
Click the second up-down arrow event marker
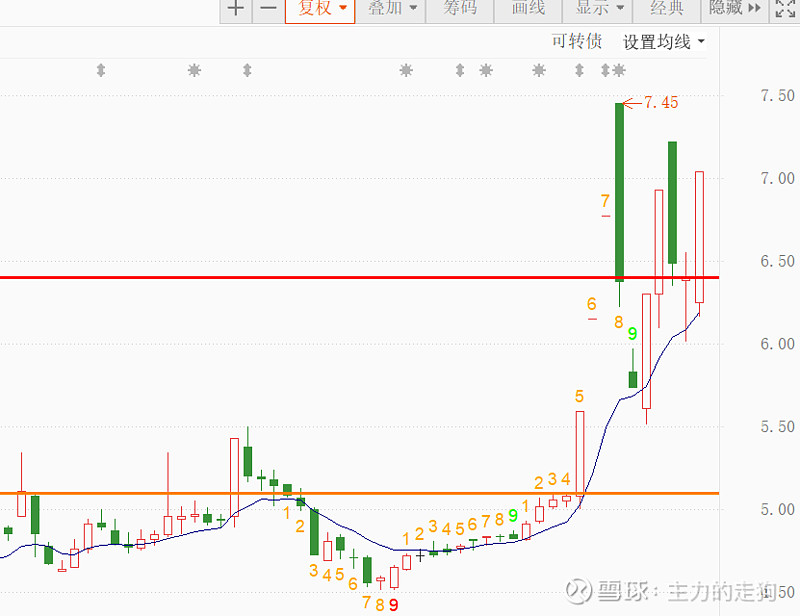247,70
